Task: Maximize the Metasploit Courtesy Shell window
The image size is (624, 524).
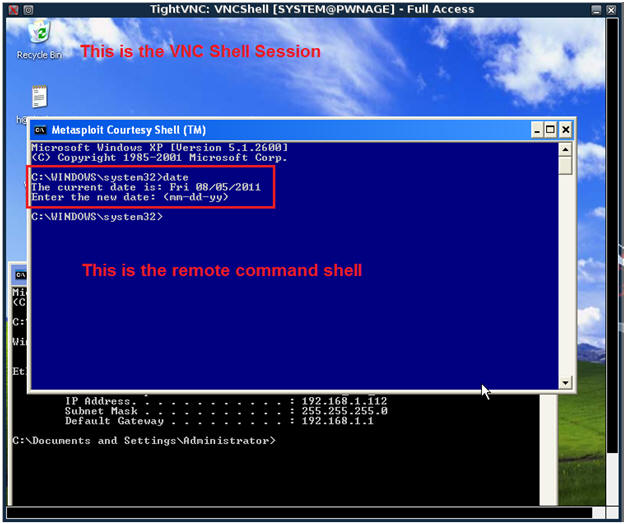Action: pyautogui.click(x=550, y=130)
